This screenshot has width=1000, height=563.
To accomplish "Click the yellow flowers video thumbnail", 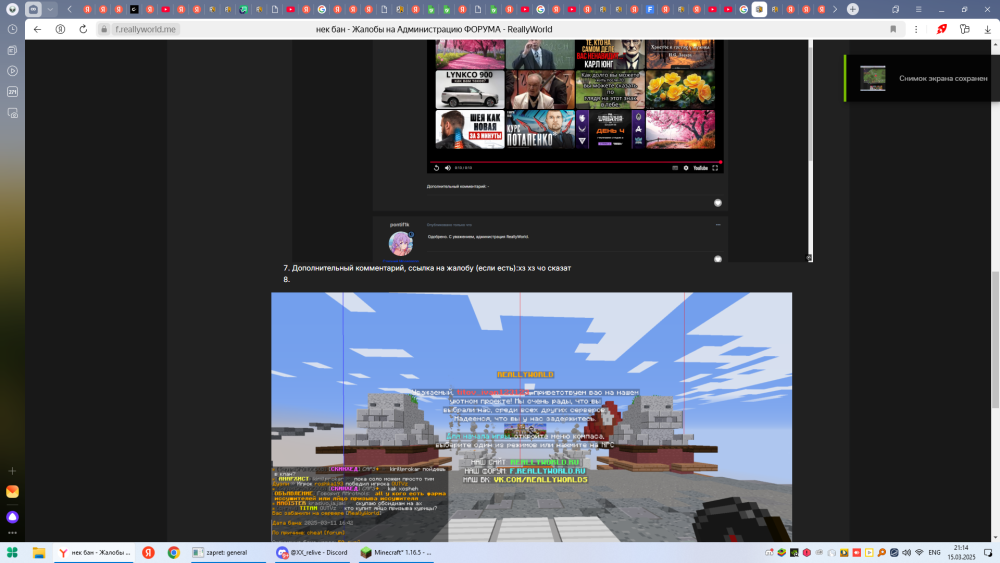I will (x=680, y=89).
